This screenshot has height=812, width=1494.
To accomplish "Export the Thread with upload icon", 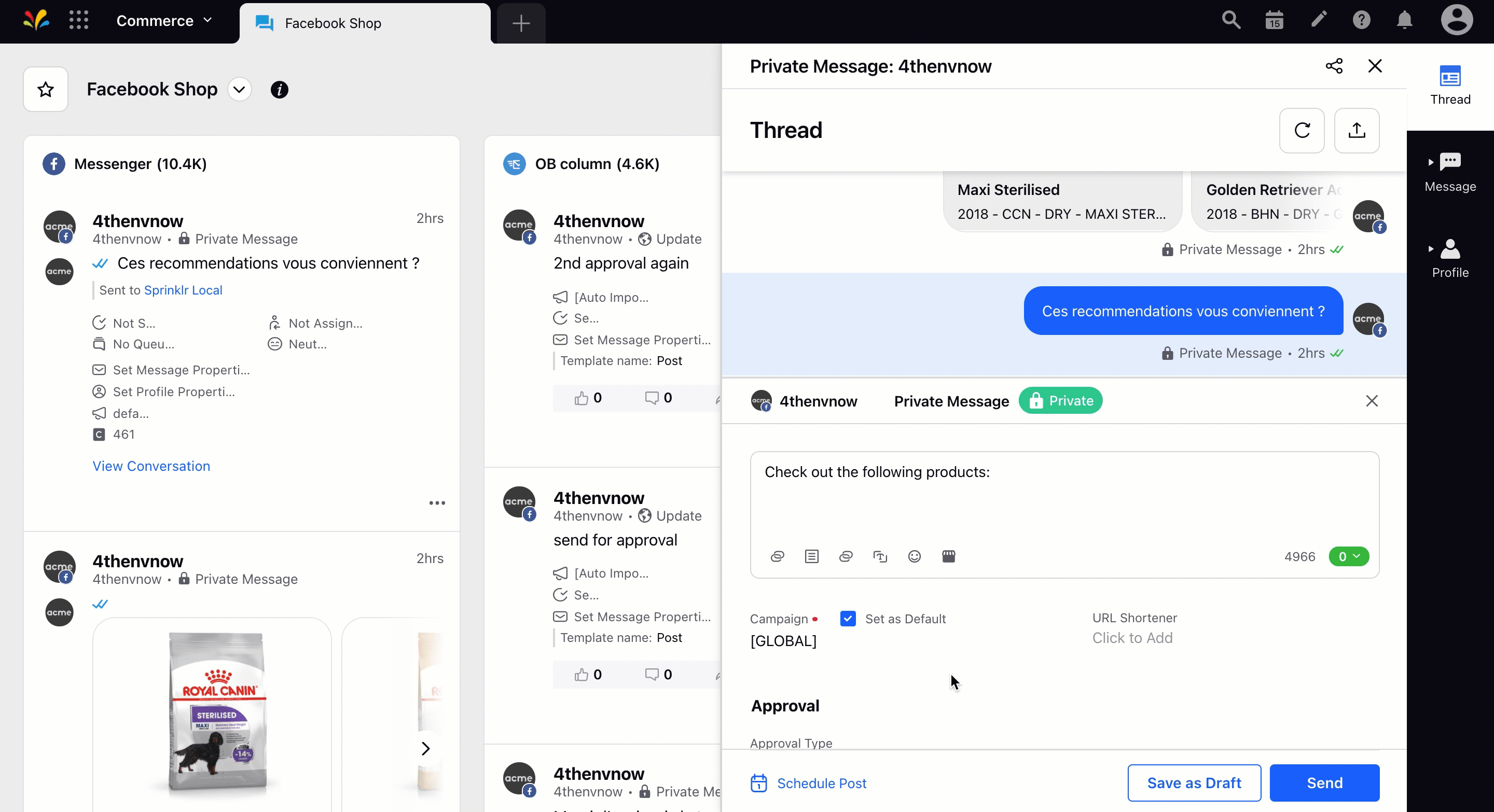I will [x=1356, y=130].
